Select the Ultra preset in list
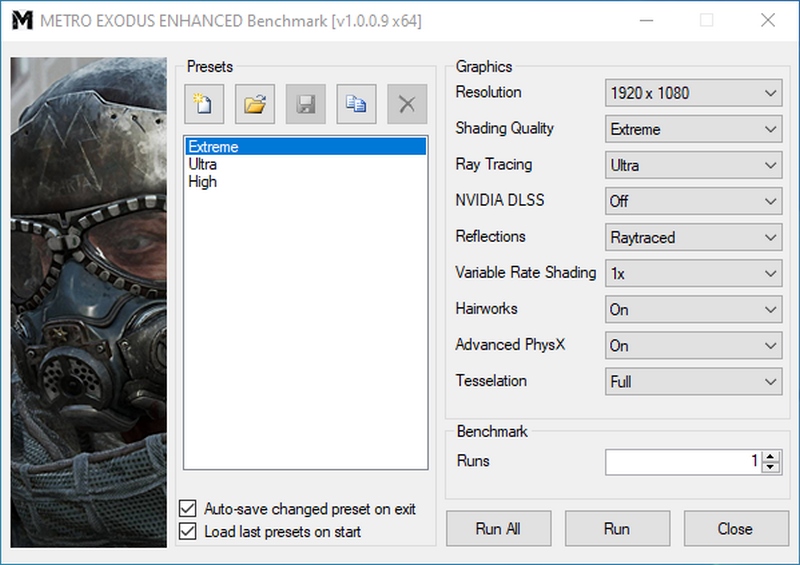The image size is (800, 565). coord(203,164)
